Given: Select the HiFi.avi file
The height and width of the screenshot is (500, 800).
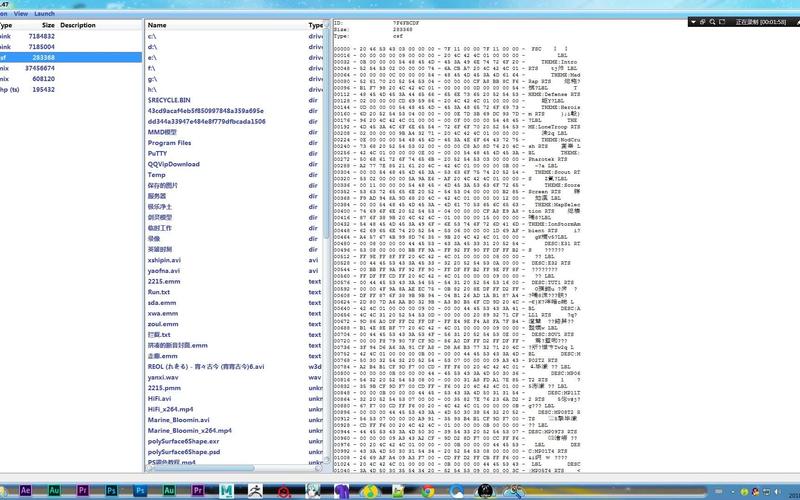Looking at the screenshot, I should coord(159,399).
